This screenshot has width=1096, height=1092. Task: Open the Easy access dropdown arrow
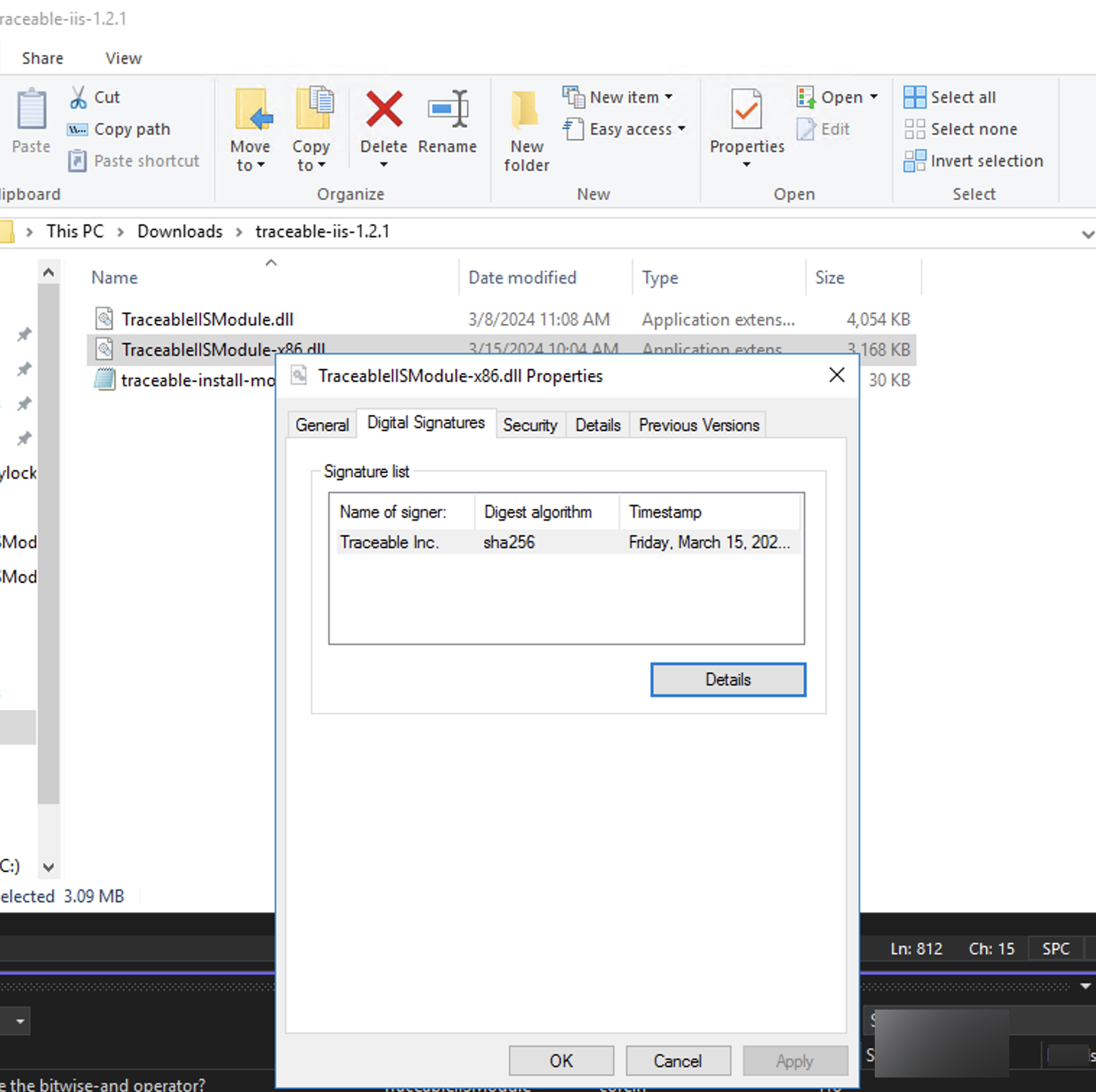pos(681,129)
